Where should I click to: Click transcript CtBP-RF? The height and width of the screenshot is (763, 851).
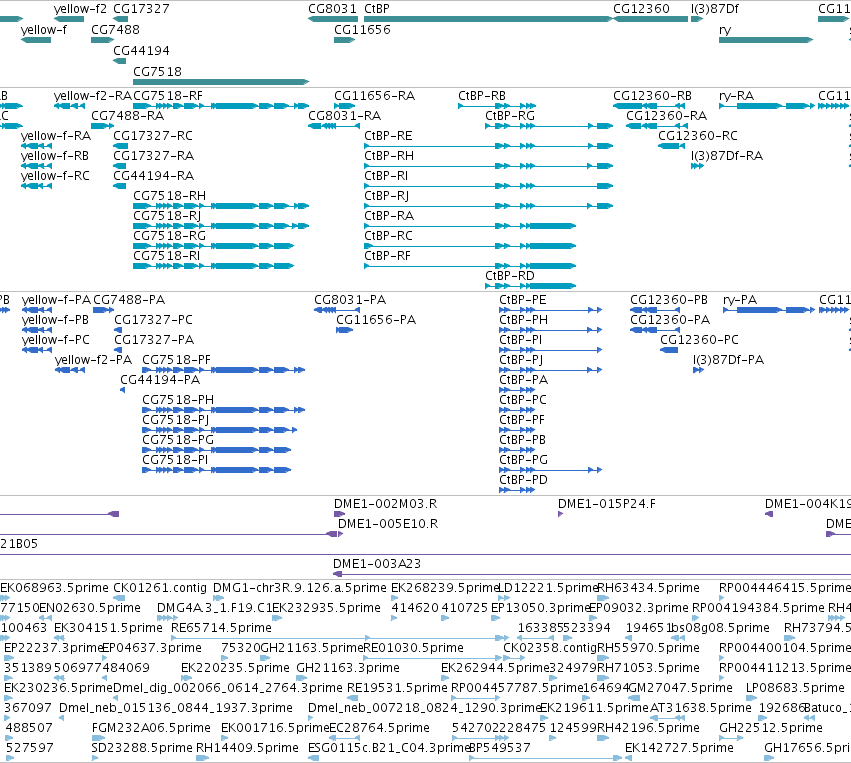point(387,256)
